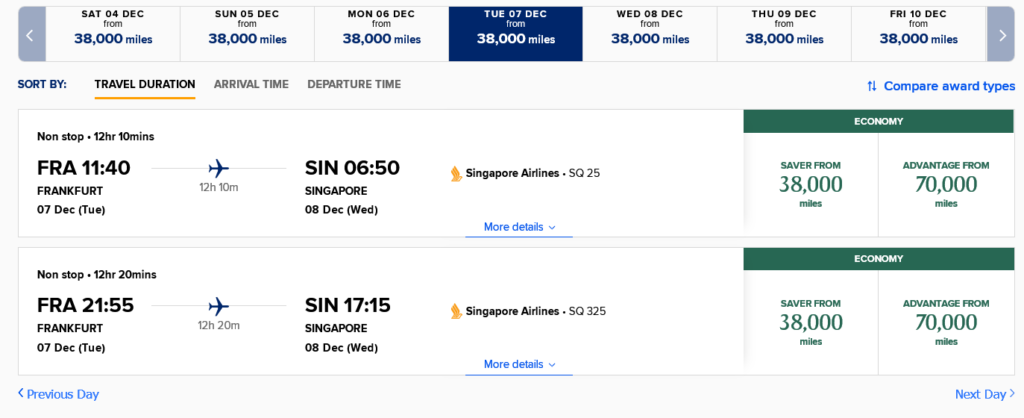Select Advantage 70,000 miles fare for SQ 325
This screenshot has width=1024, height=418.
coord(945,322)
